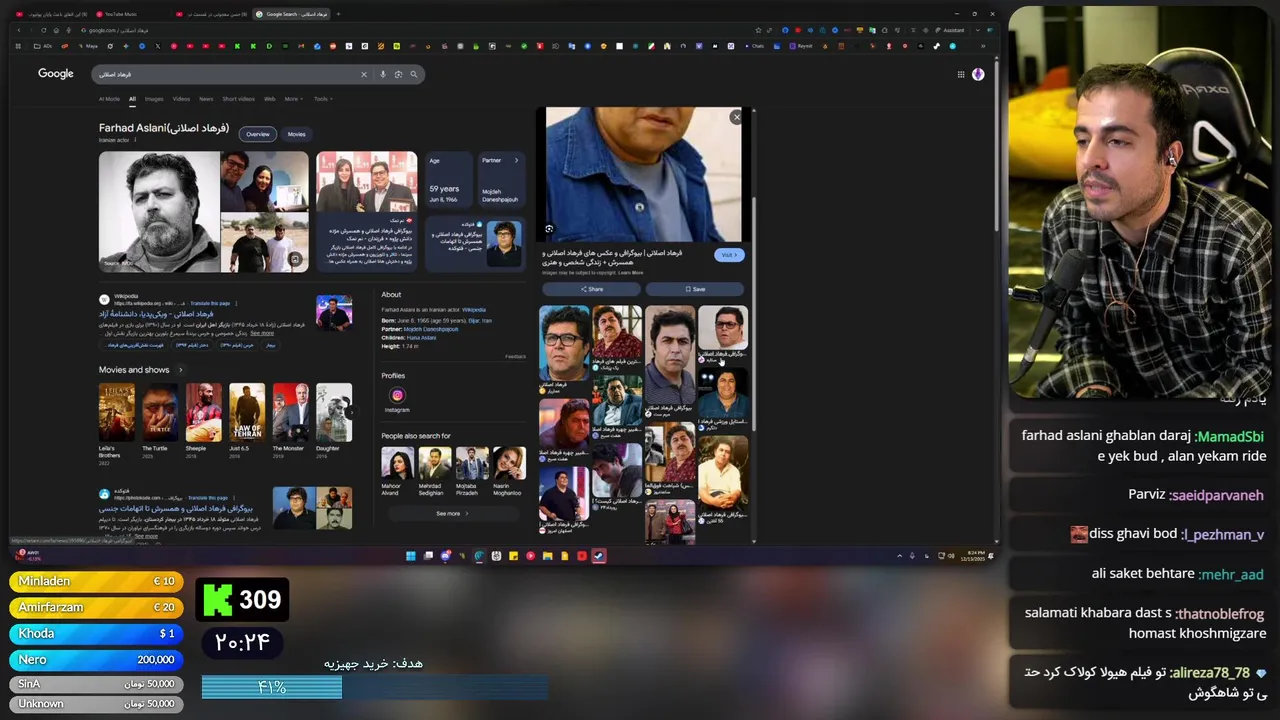Open Leila's Brothers movie poster

[x=116, y=413]
